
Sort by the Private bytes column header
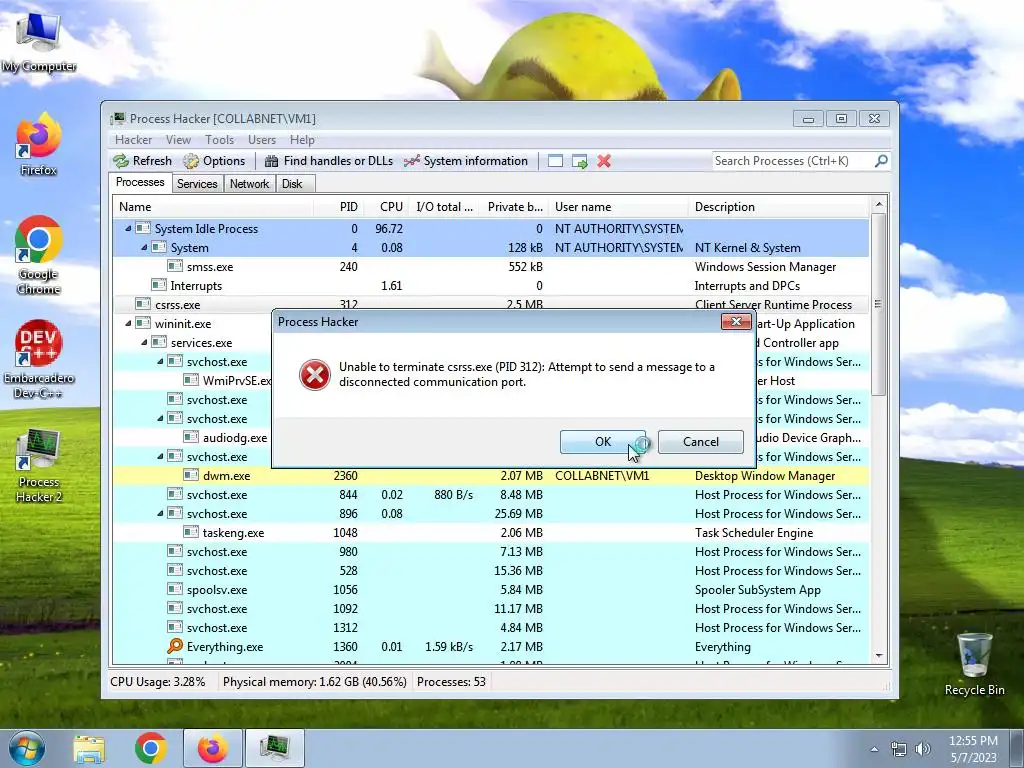[515, 207]
